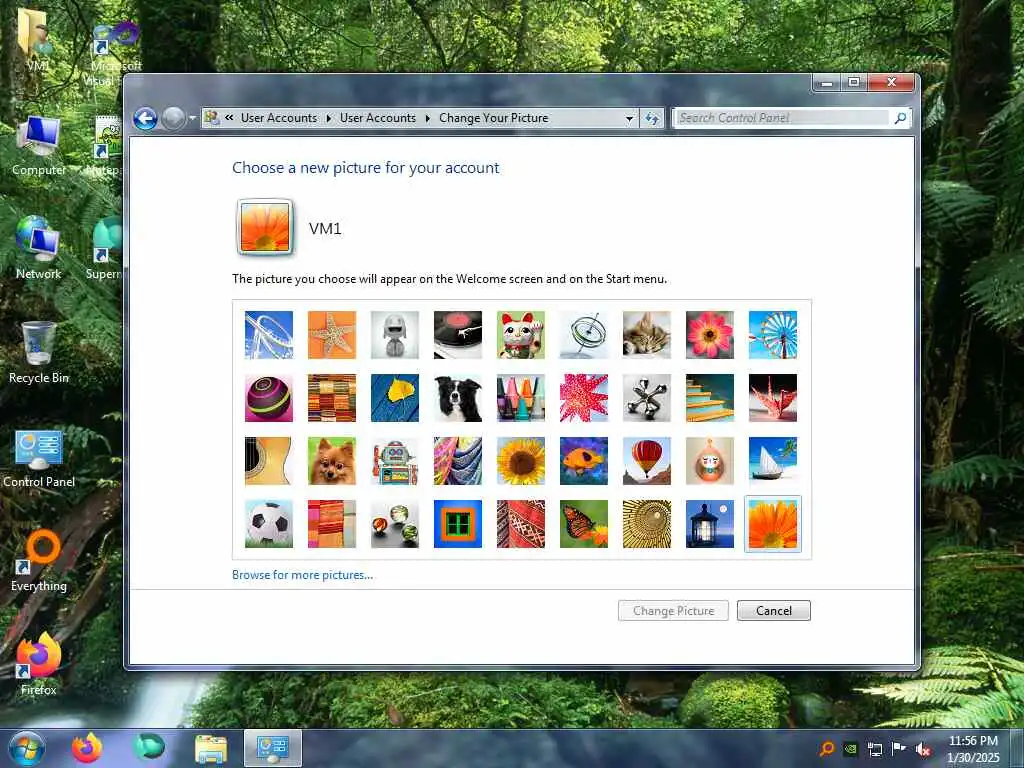Choose the lucky cat figurine picture
Screen dimensions: 1024x768
pos(520,334)
